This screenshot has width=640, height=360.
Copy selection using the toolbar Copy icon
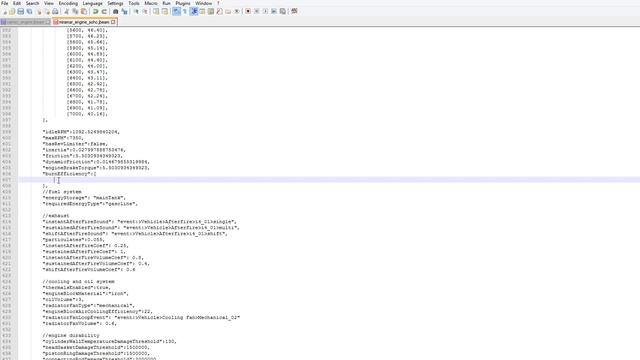[x=75, y=11]
